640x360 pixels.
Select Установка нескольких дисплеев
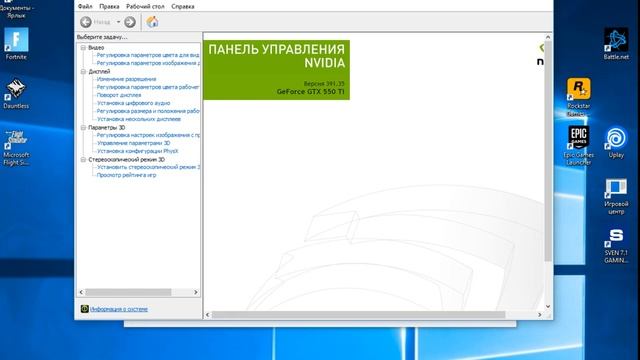(138, 119)
